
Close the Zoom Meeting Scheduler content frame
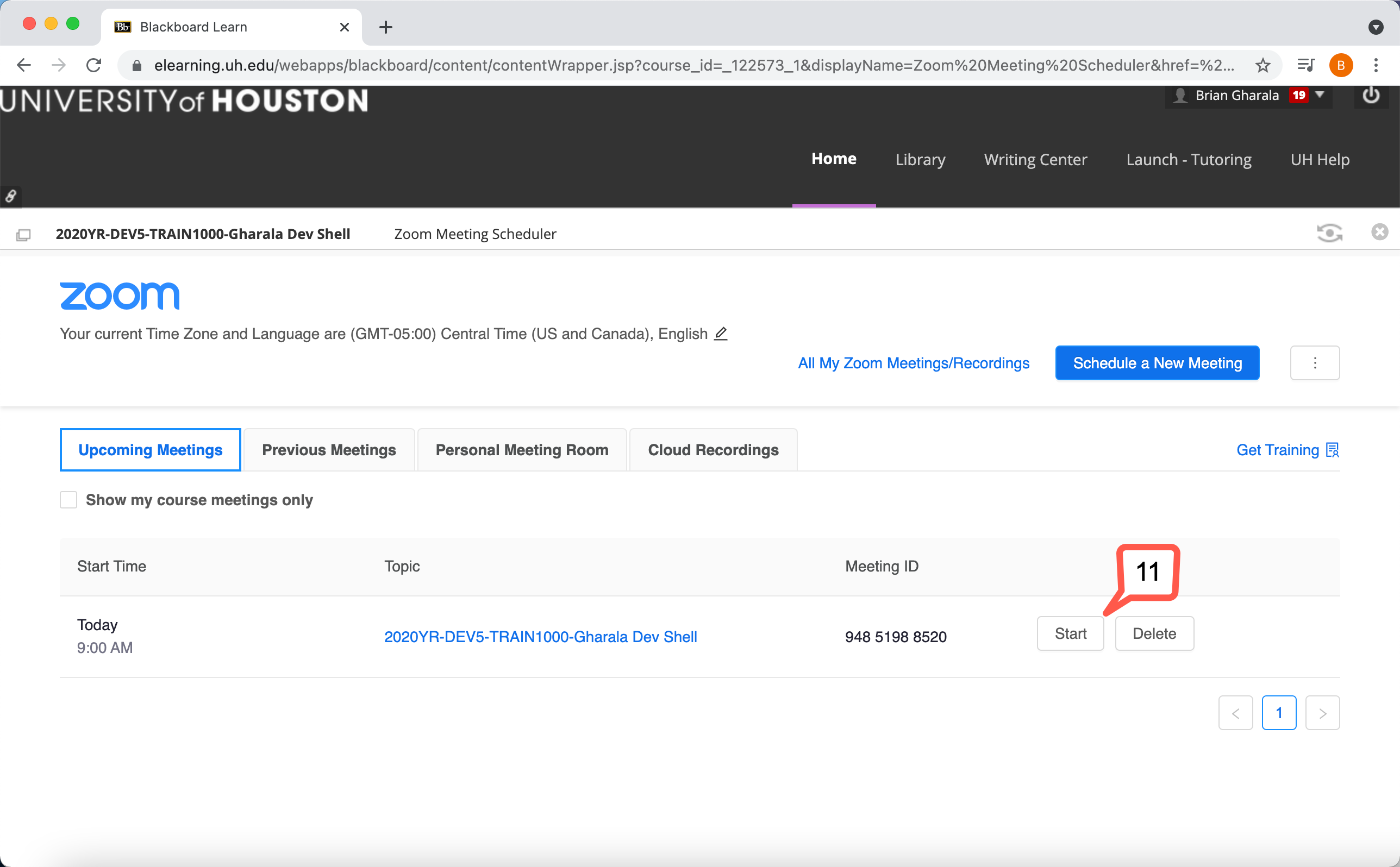point(1379,231)
